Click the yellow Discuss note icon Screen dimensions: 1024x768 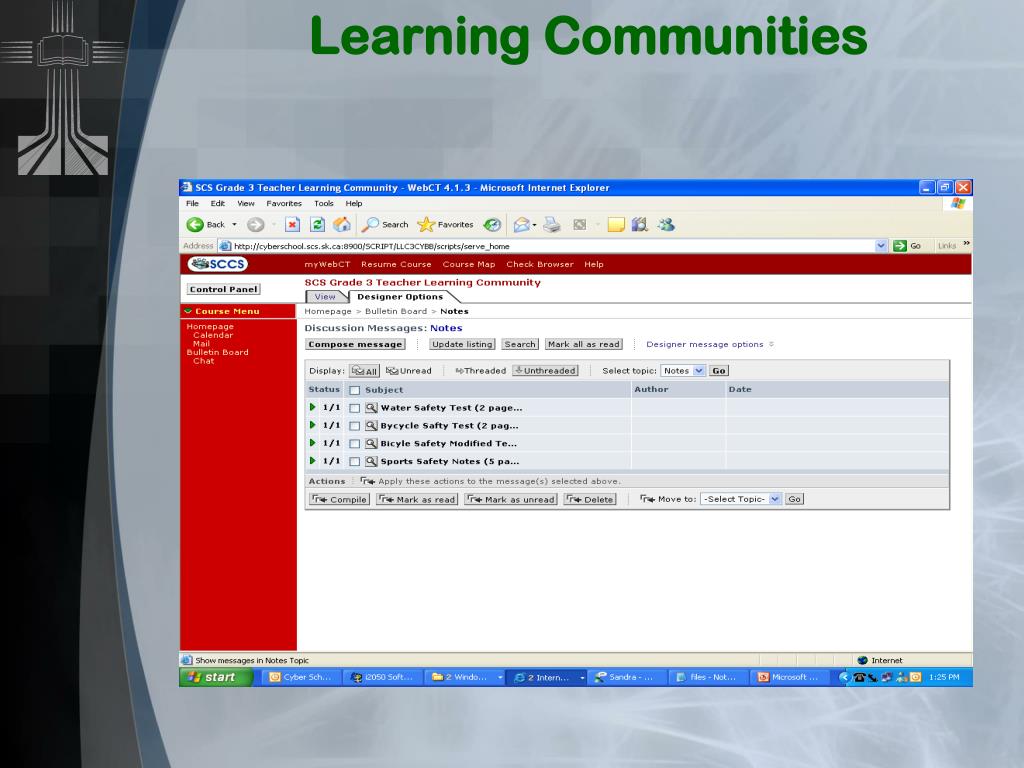click(616, 225)
